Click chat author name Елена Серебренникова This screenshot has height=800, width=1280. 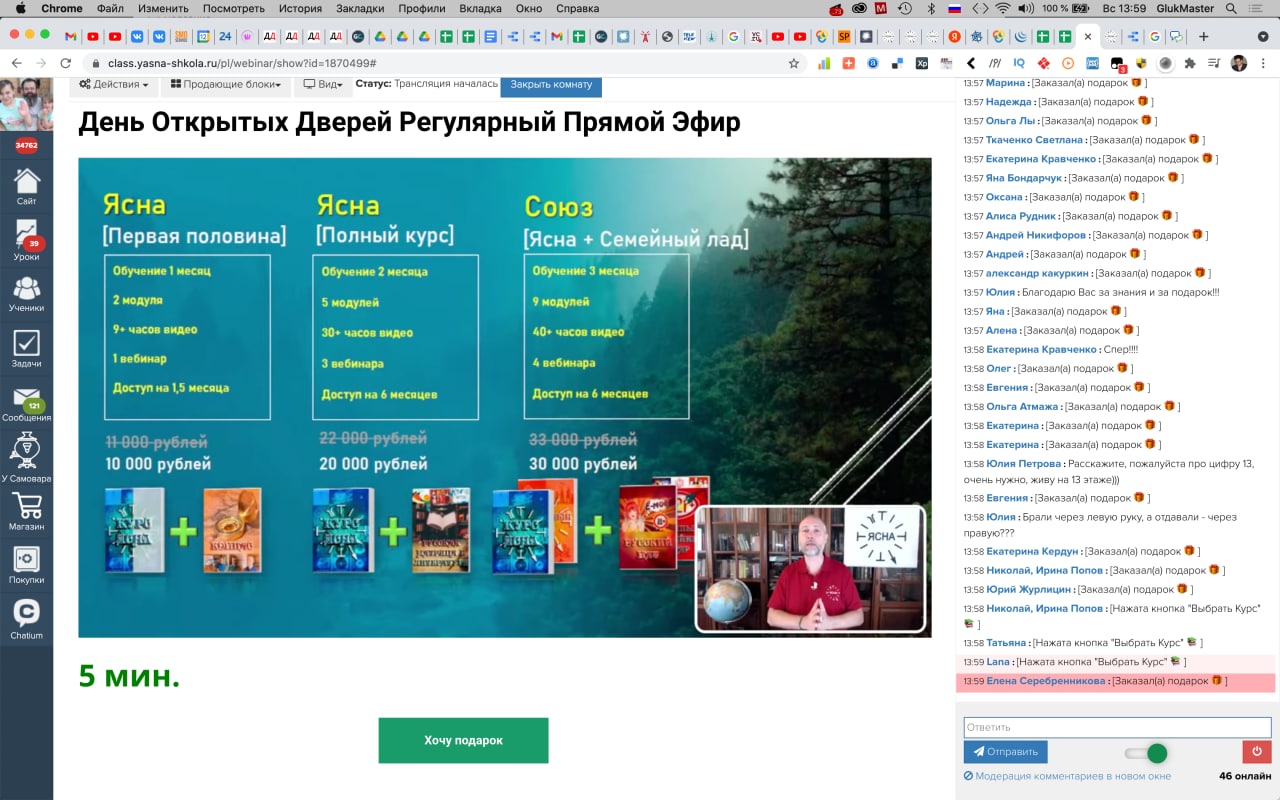coord(1047,681)
